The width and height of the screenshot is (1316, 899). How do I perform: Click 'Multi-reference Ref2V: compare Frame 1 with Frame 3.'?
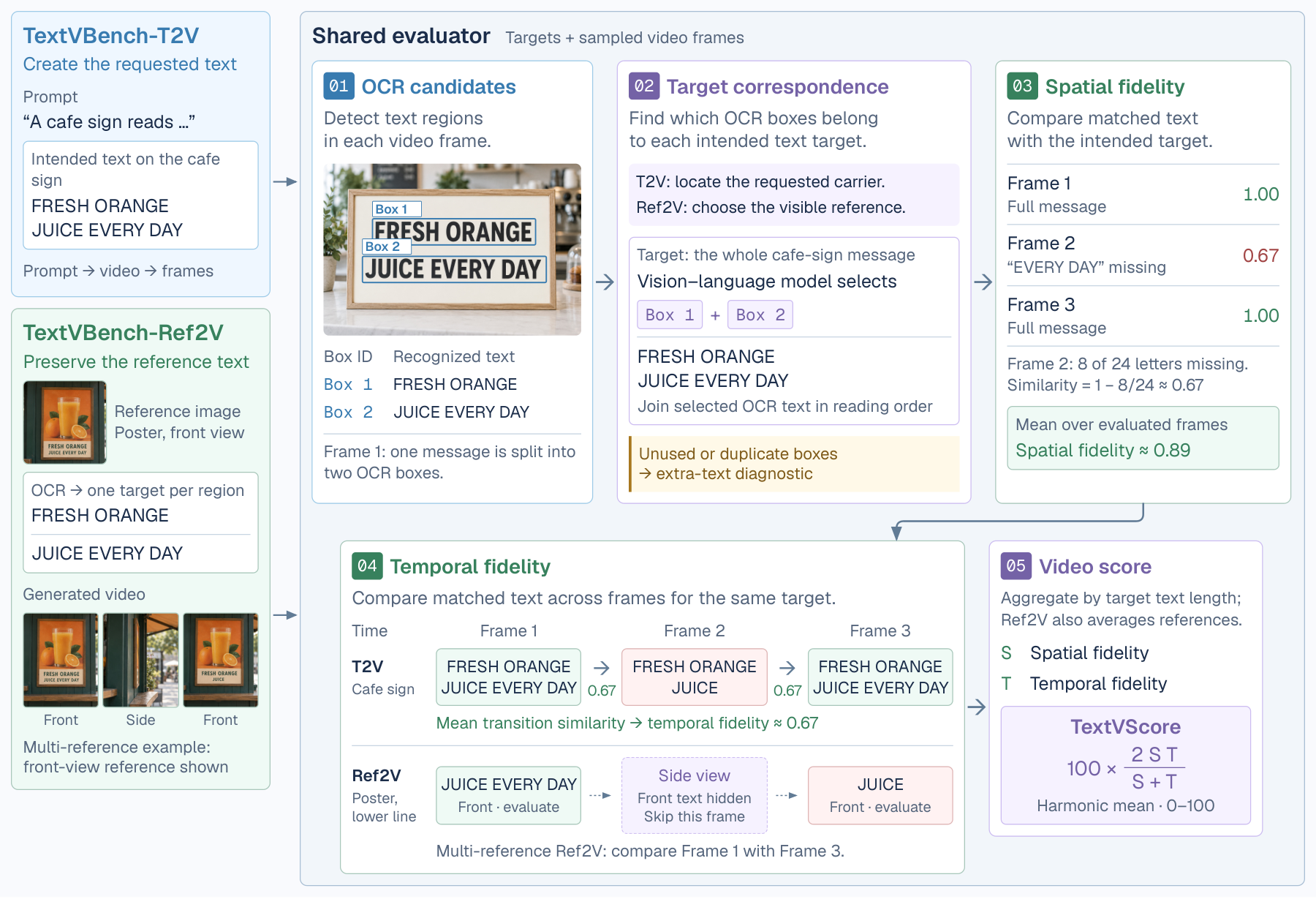point(640,851)
